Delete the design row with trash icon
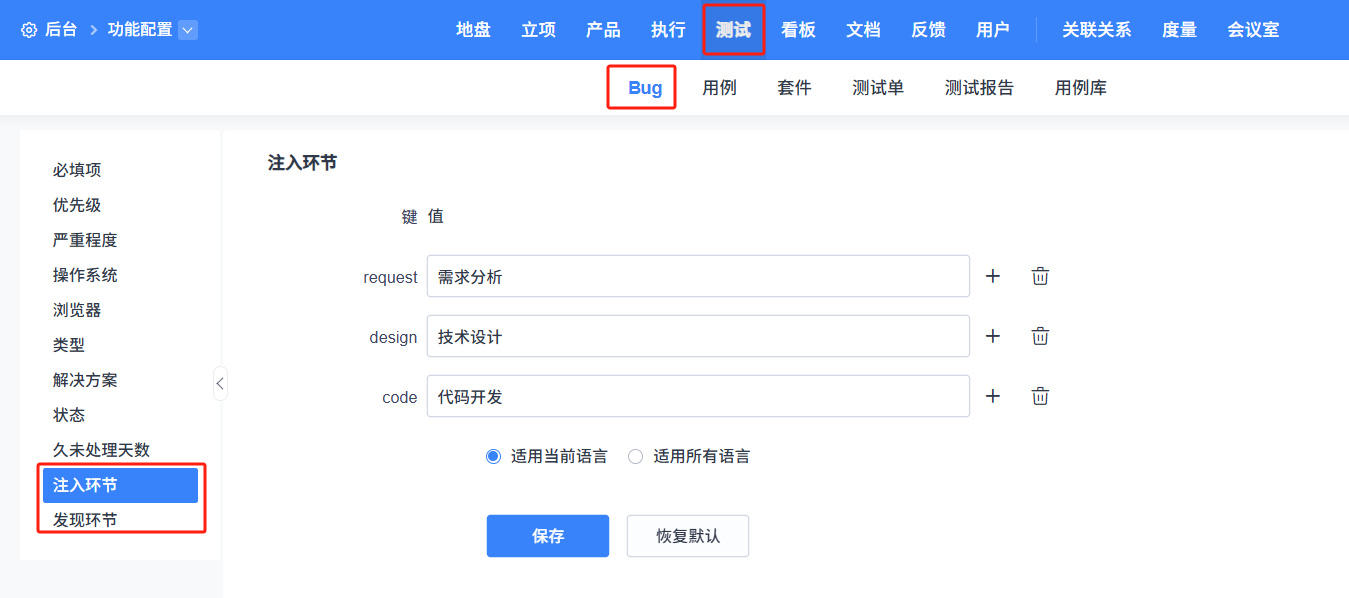The image size is (1349, 598). click(1040, 336)
